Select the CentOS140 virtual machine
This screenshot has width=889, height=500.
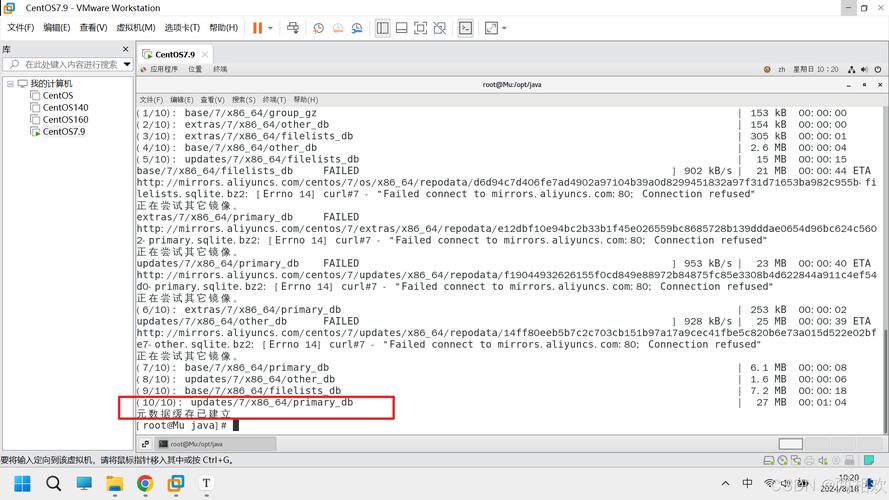pos(65,107)
